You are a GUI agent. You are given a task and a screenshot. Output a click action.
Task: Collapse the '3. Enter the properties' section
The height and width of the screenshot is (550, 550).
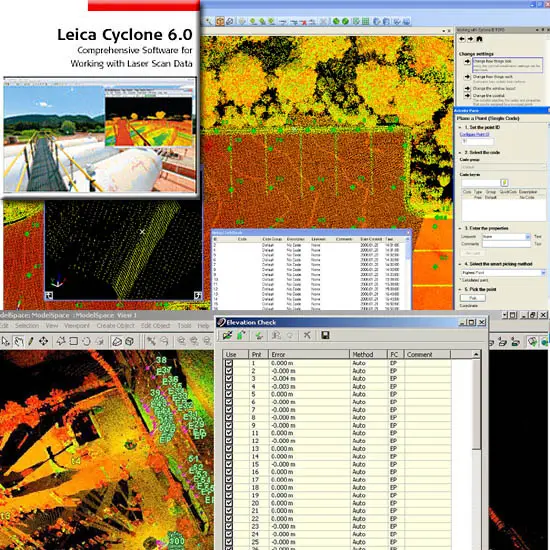coord(460,228)
